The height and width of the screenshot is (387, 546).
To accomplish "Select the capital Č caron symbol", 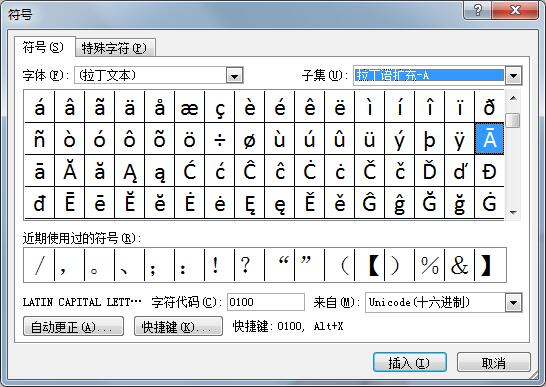I will [369, 171].
